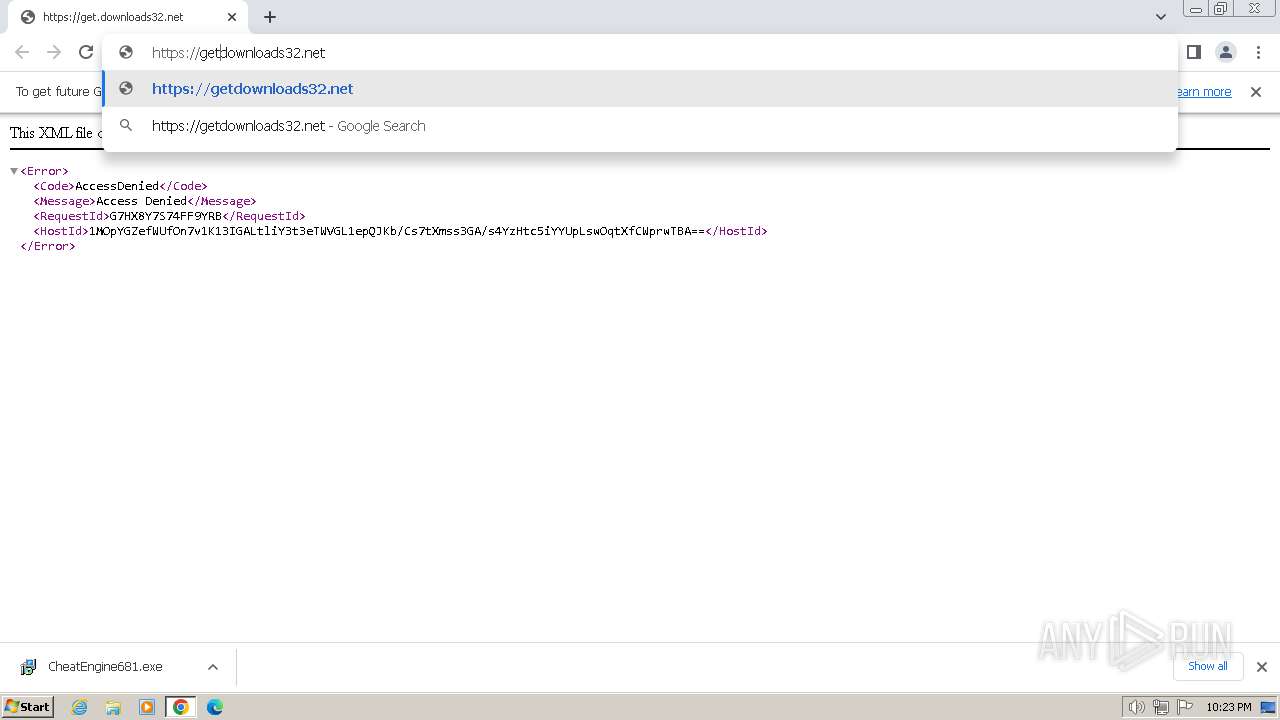Go back with the back arrow
The width and height of the screenshot is (1280, 720).
tap(22, 52)
